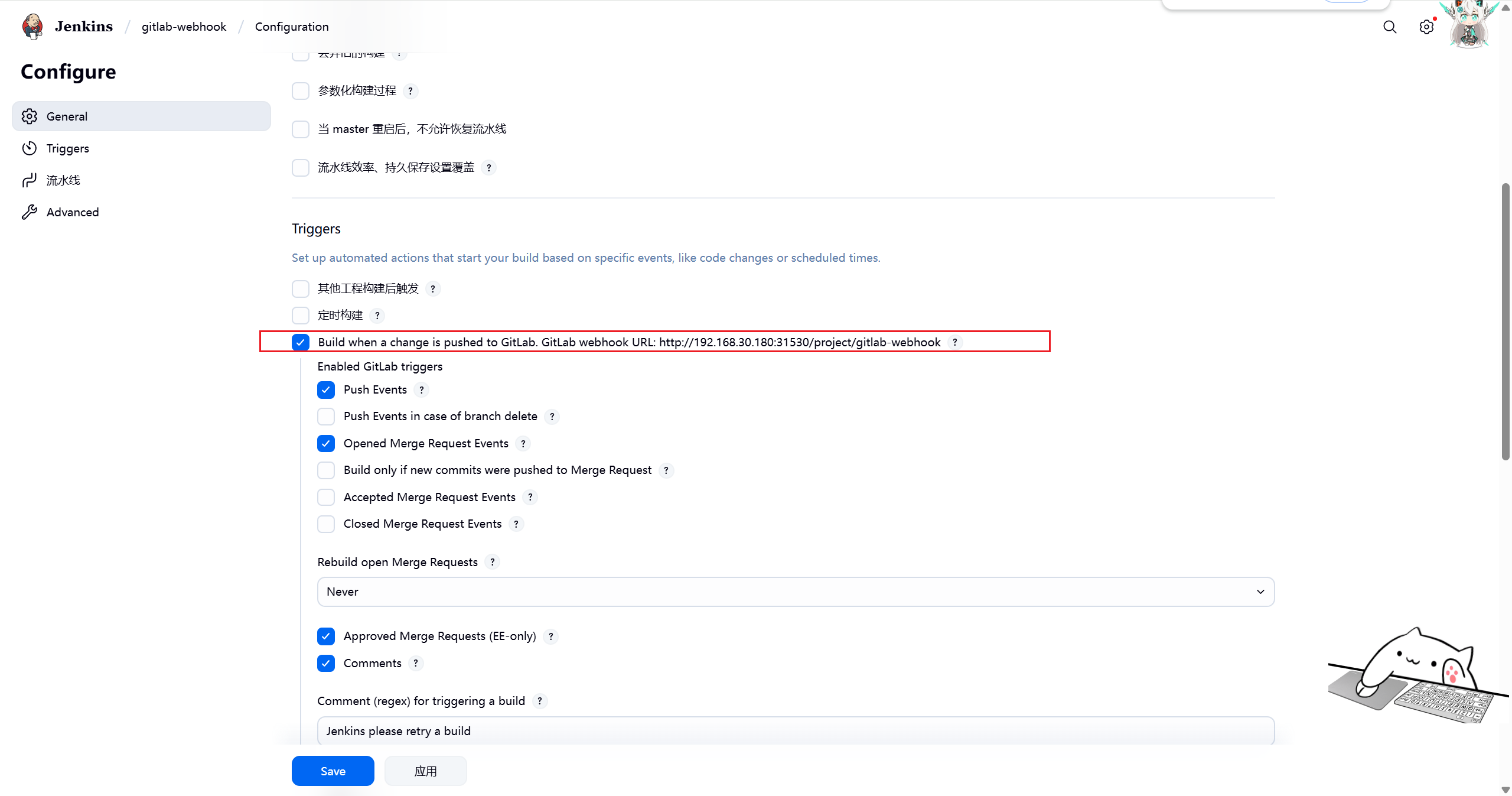Edit the comment regex input field
This screenshot has height=796, width=1512.
coord(796,731)
